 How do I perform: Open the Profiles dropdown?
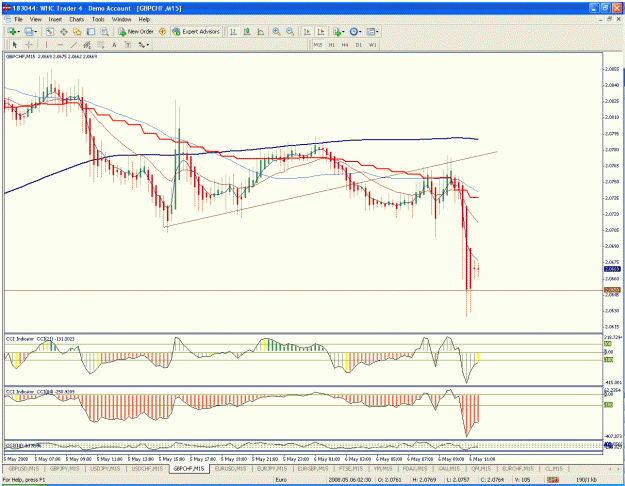[31, 31]
